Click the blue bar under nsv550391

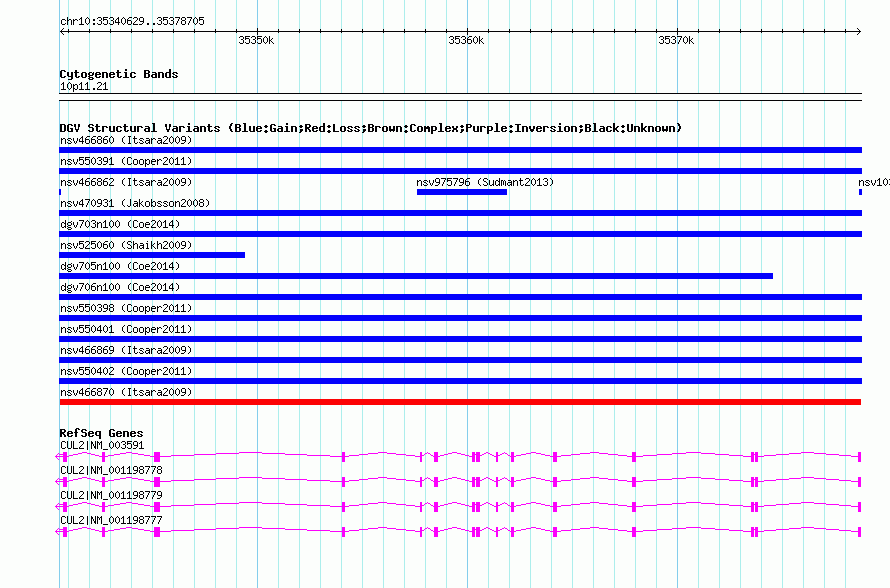460,171
